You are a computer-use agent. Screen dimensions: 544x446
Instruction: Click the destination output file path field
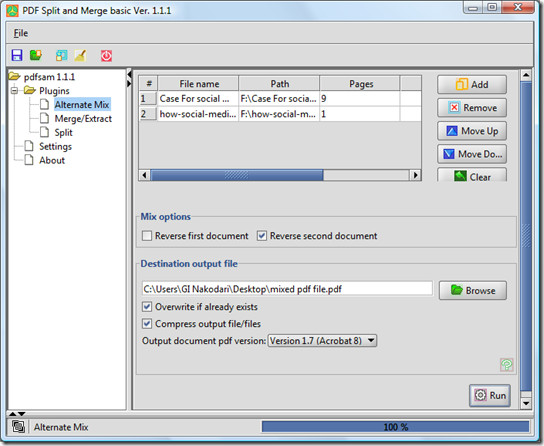coord(287,289)
